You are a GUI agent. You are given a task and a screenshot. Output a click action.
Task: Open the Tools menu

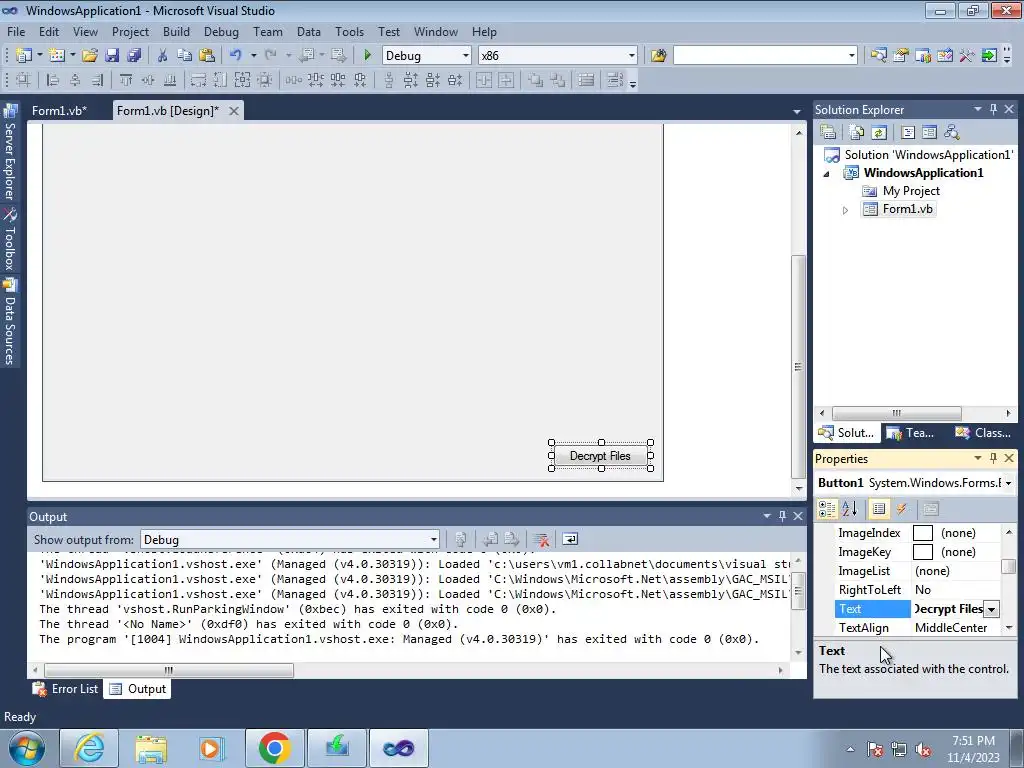pyautogui.click(x=349, y=31)
